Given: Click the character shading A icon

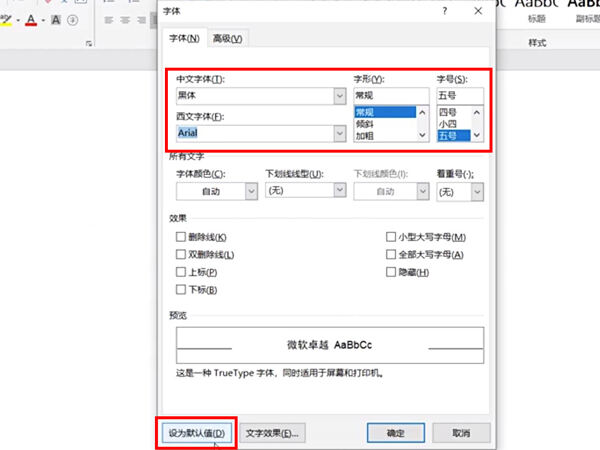Looking at the screenshot, I should pos(56,20).
